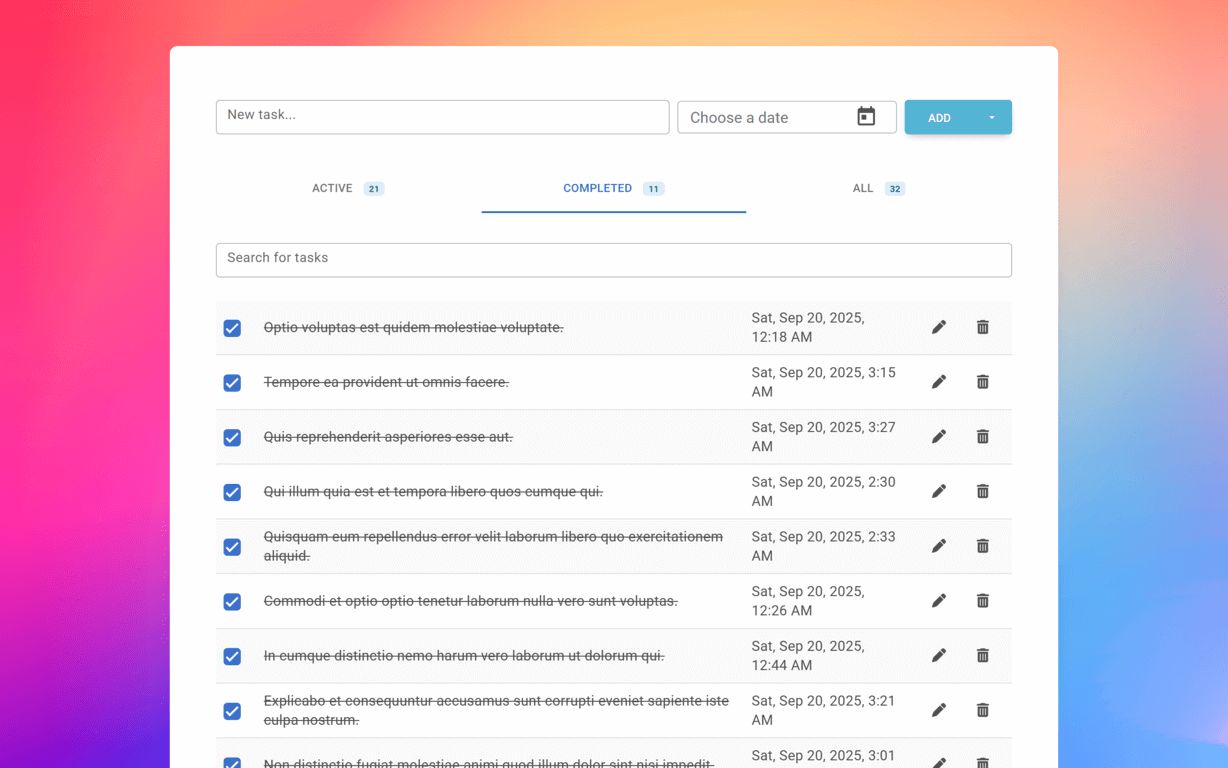The image size is (1228, 768).
Task: Edit the 'Explicabo et consequuntur' task
Action: pos(938,710)
